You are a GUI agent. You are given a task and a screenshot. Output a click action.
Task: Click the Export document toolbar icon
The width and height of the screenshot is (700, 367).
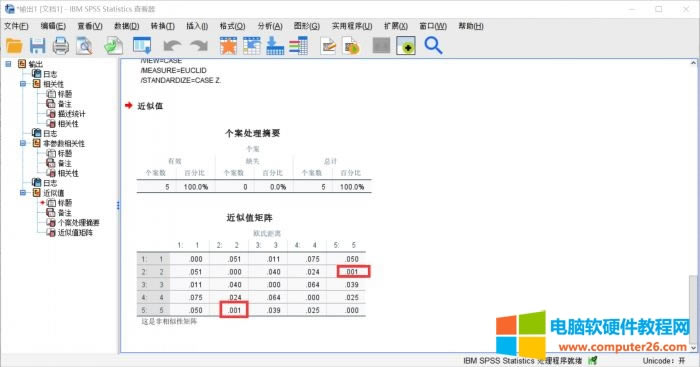tap(113, 46)
